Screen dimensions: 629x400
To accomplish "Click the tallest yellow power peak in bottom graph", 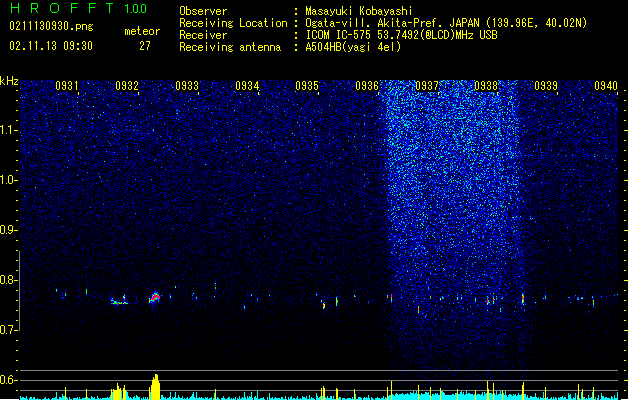I will click(x=156, y=387).
